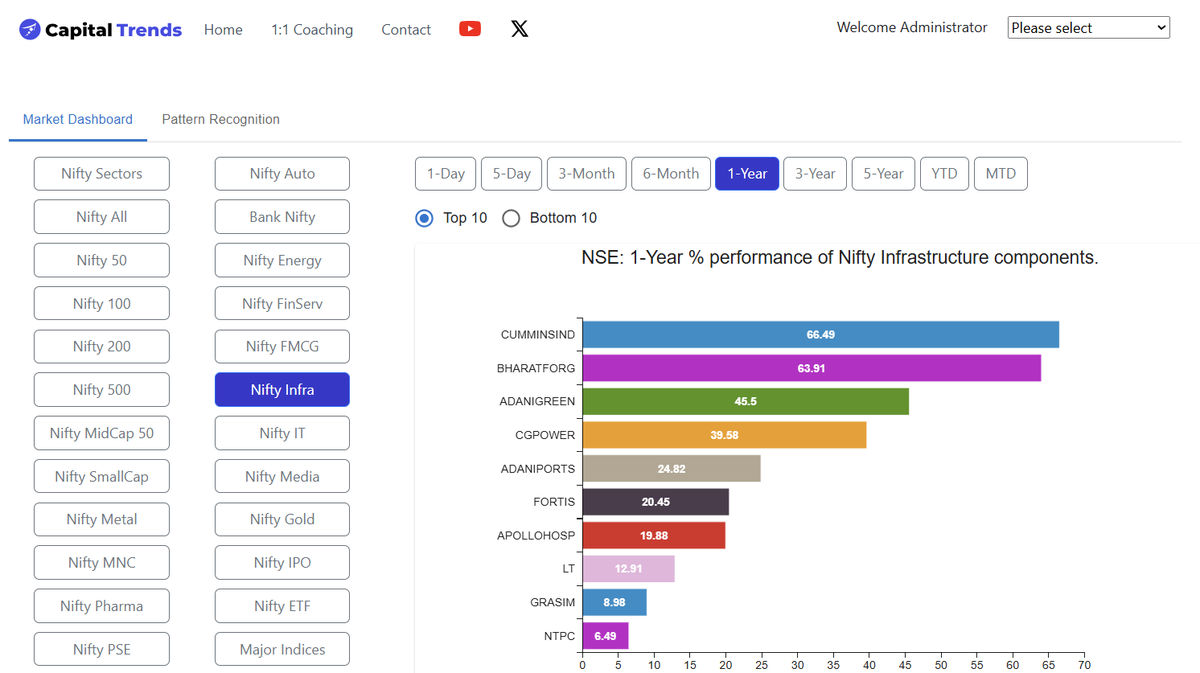Select the Nifty 50 button
Viewport: 1200px width, 673px height.
[102, 260]
